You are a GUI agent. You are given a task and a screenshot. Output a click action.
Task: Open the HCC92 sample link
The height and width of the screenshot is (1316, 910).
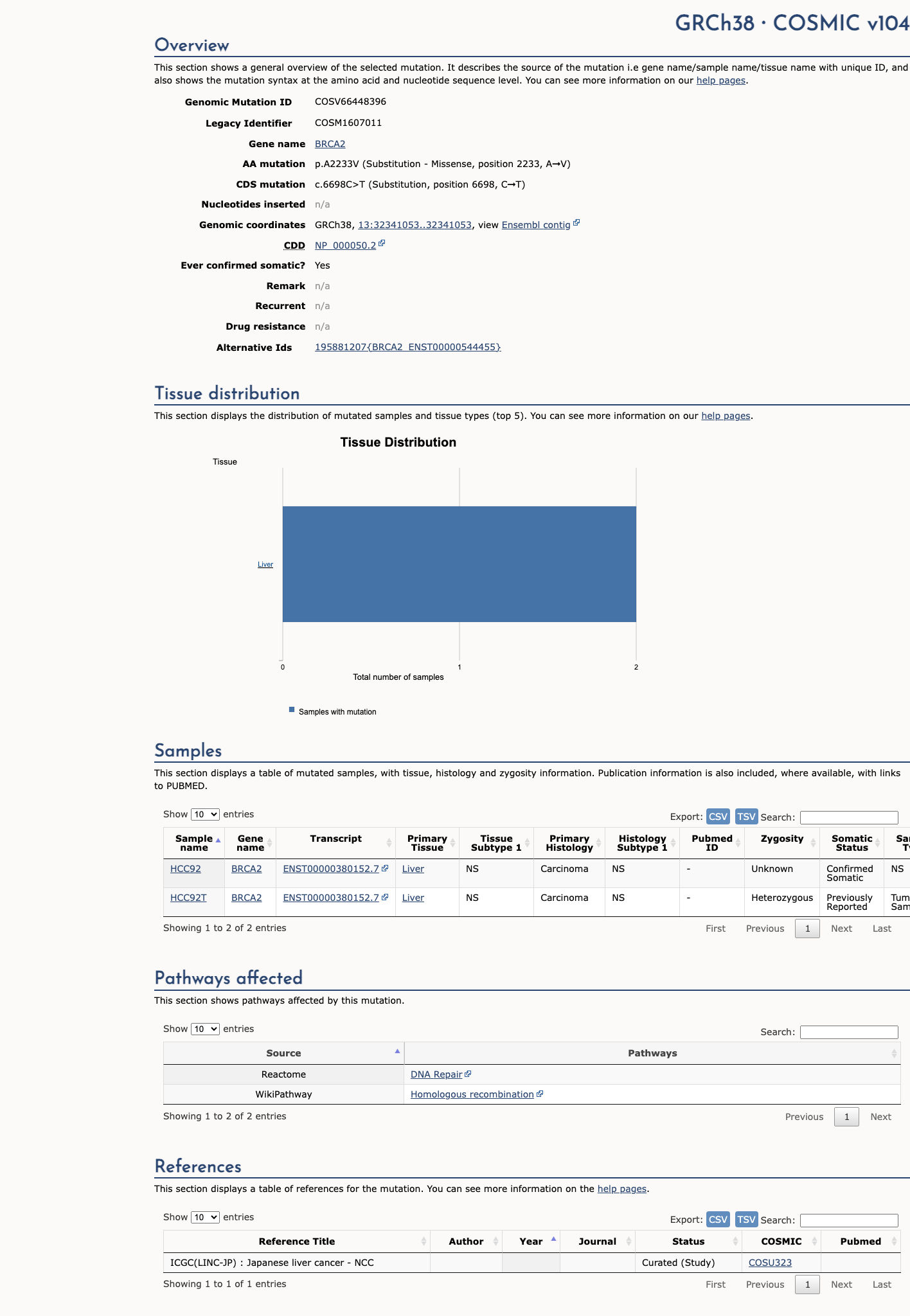tap(186, 869)
